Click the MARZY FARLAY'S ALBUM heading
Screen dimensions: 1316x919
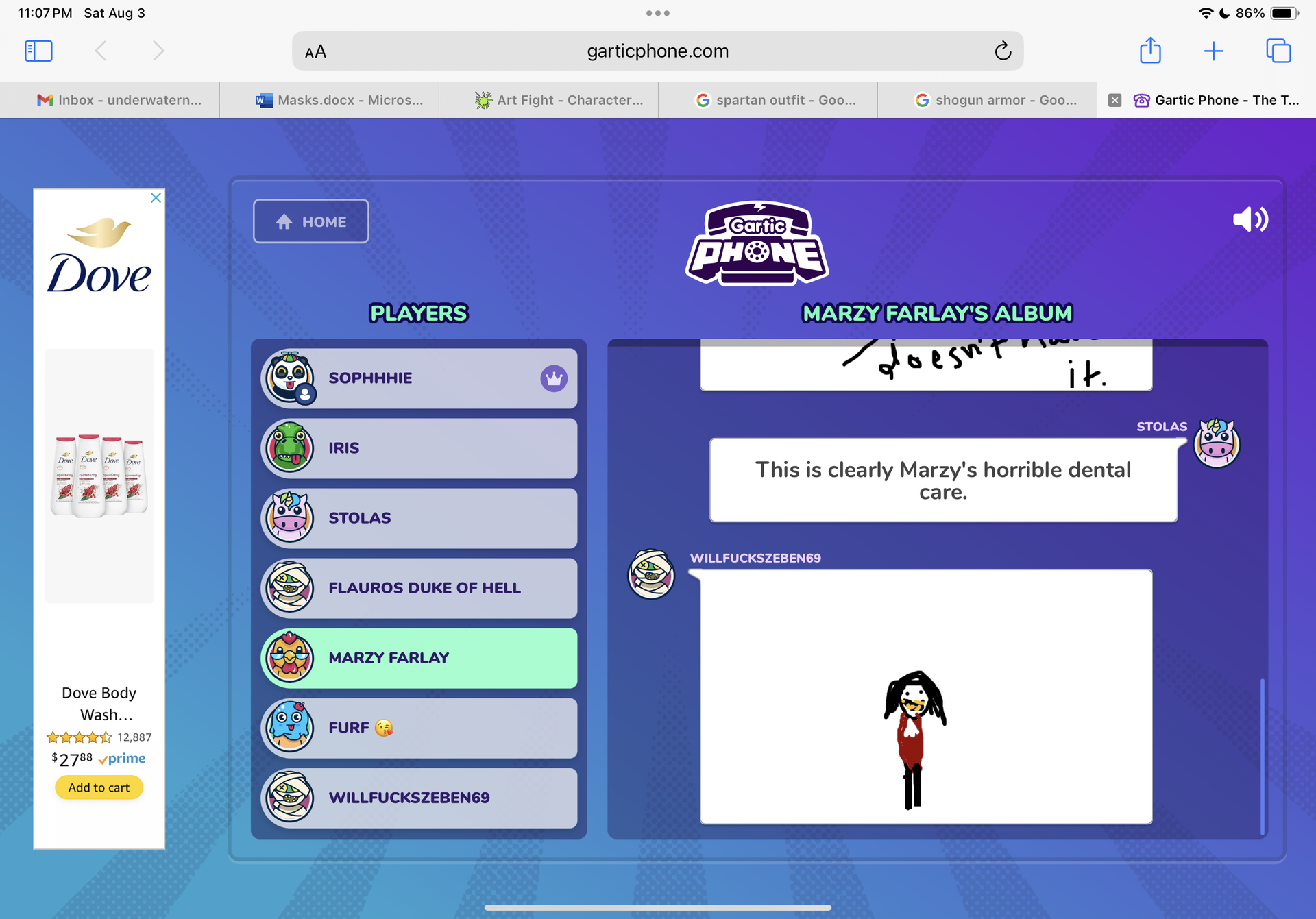(x=937, y=313)
